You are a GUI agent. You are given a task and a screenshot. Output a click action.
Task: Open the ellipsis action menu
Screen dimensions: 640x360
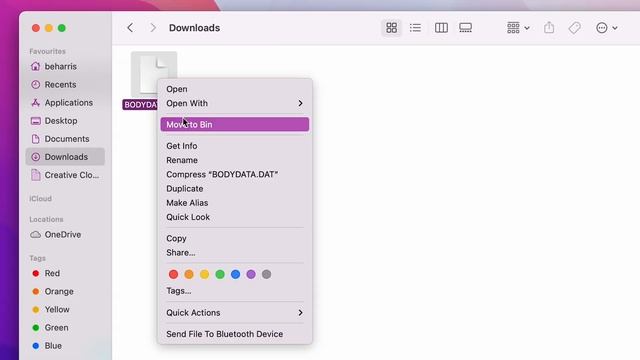(607, 28)
